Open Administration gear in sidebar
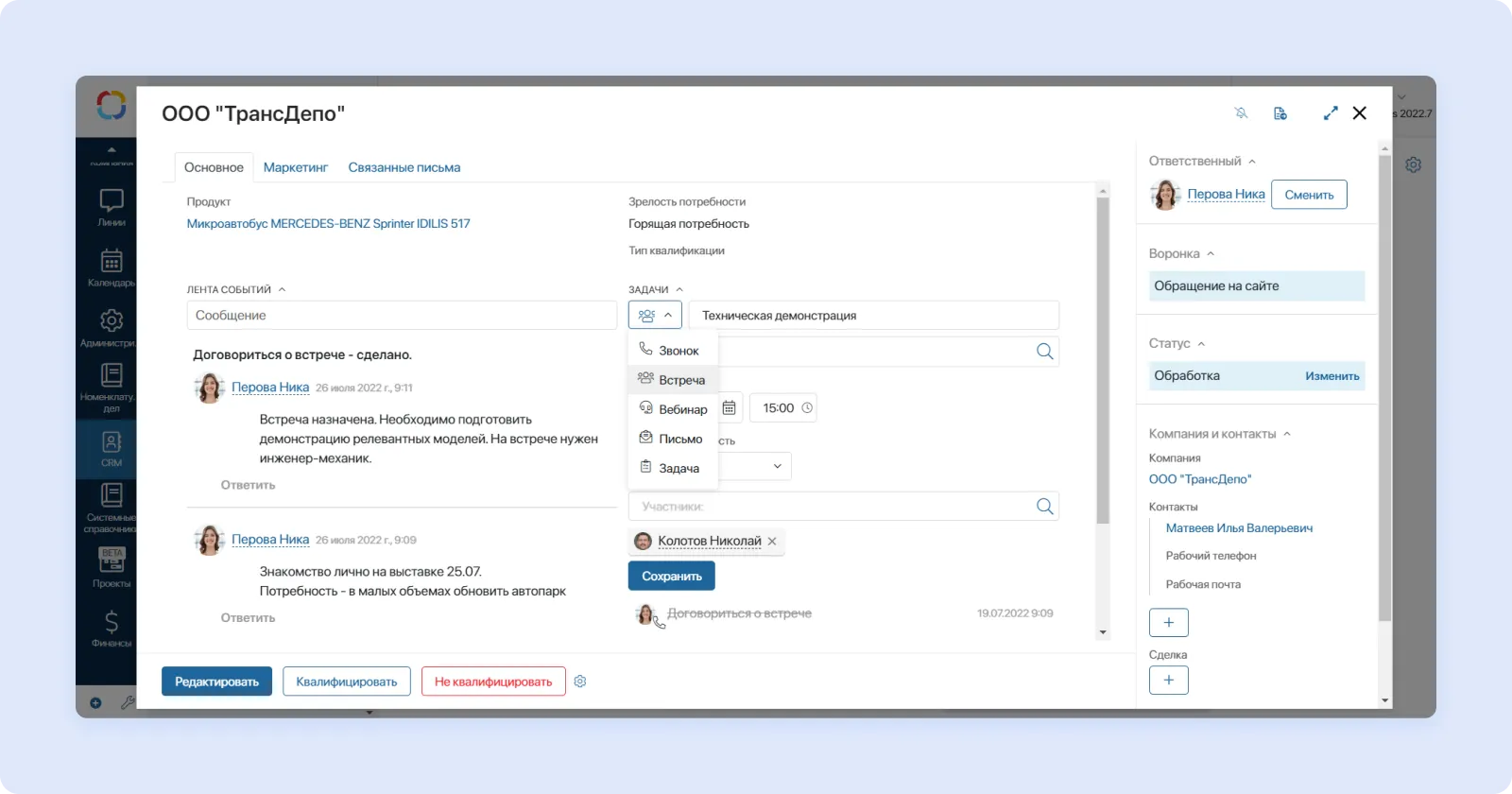1512x794 pixels. click(112, 326)
